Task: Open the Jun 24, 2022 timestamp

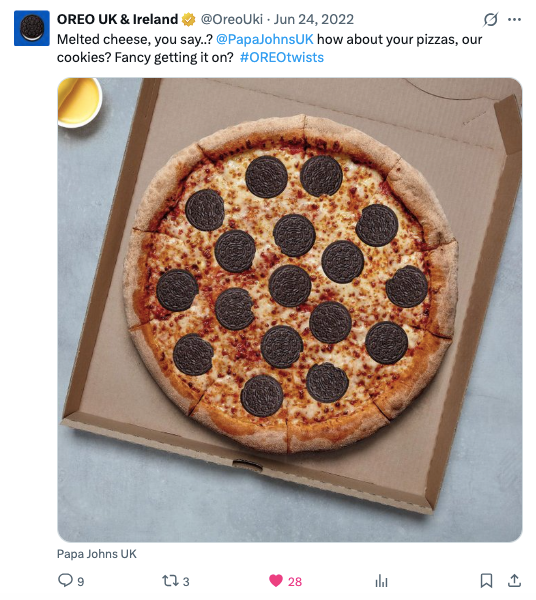Action: (x=314, y=19)
